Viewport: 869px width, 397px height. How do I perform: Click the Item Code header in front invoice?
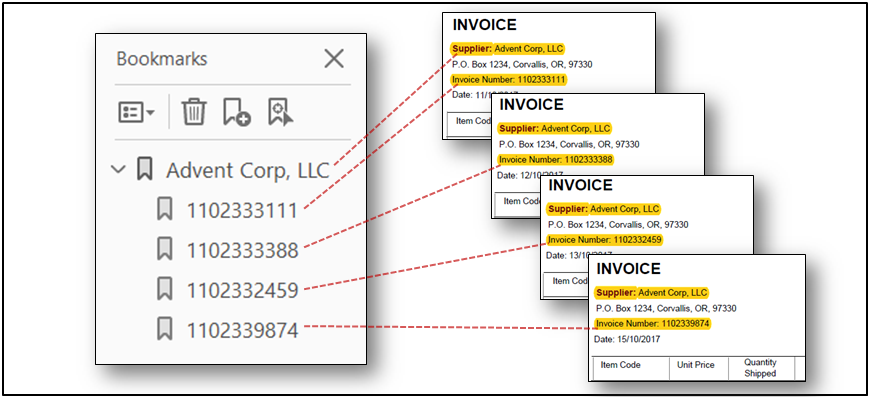pos(621,365)
